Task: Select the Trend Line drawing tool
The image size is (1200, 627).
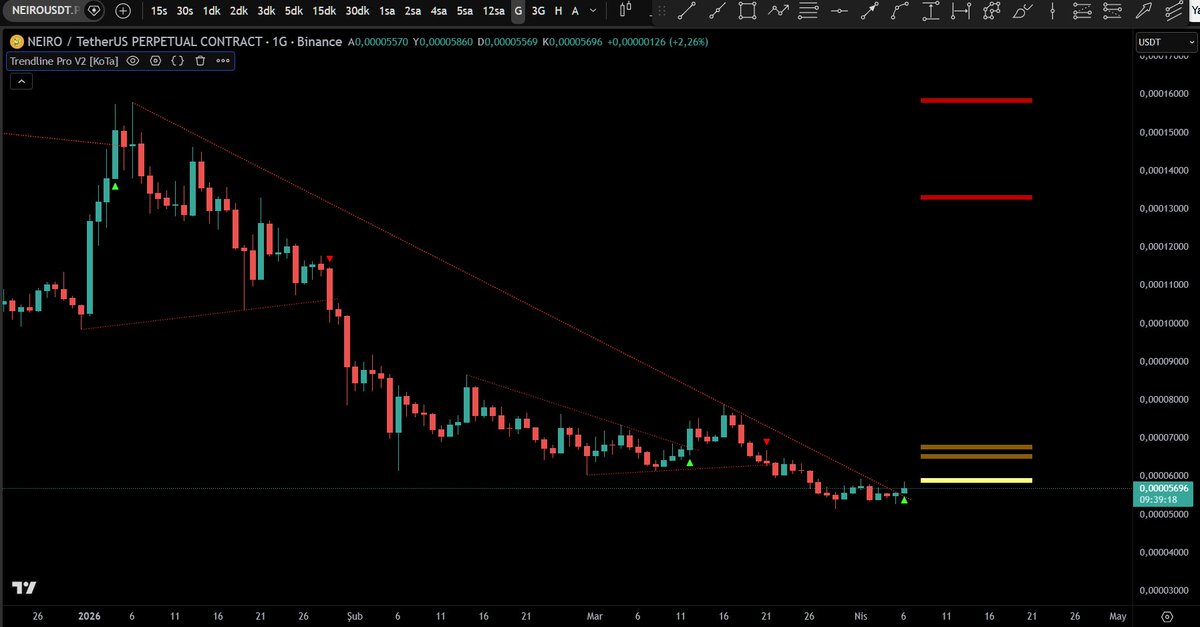Action: click(687, 10)
